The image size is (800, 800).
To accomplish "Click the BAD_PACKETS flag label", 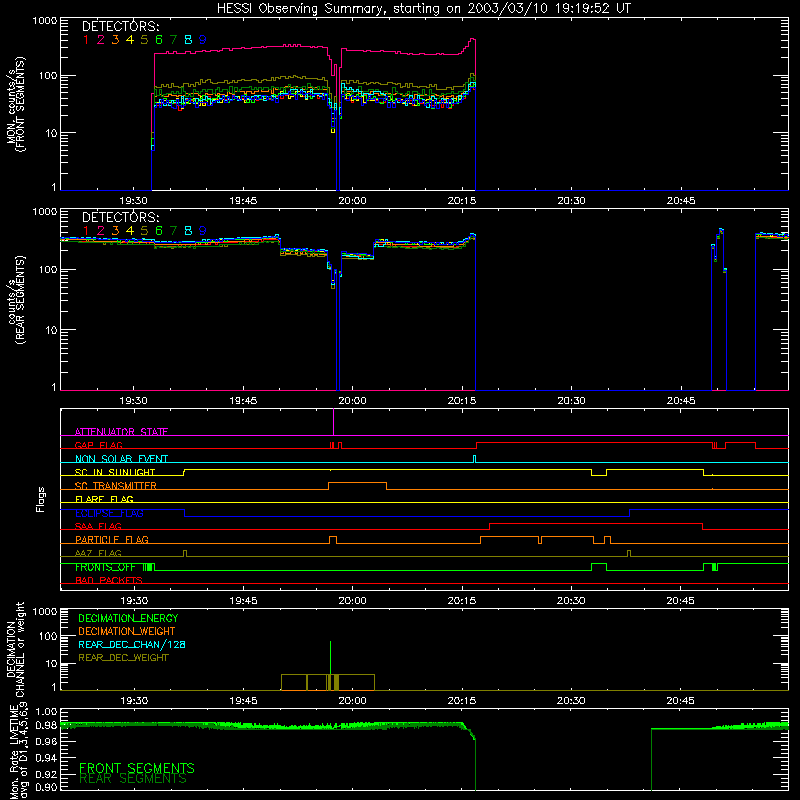I will pos(109,580).
